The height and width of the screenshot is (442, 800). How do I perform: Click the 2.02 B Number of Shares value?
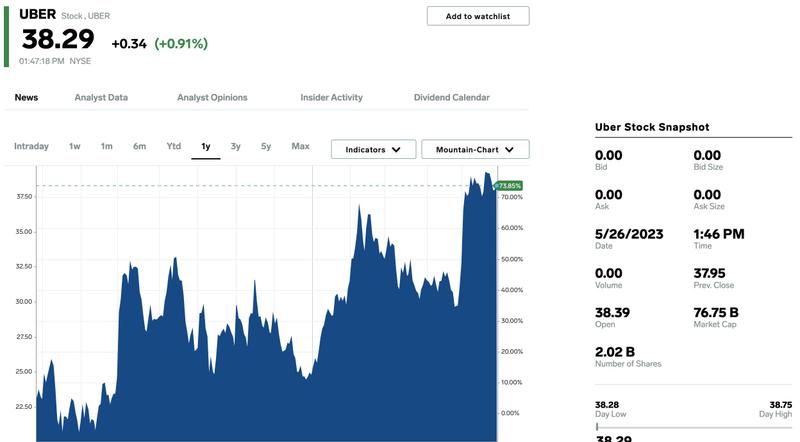(615, 352)
